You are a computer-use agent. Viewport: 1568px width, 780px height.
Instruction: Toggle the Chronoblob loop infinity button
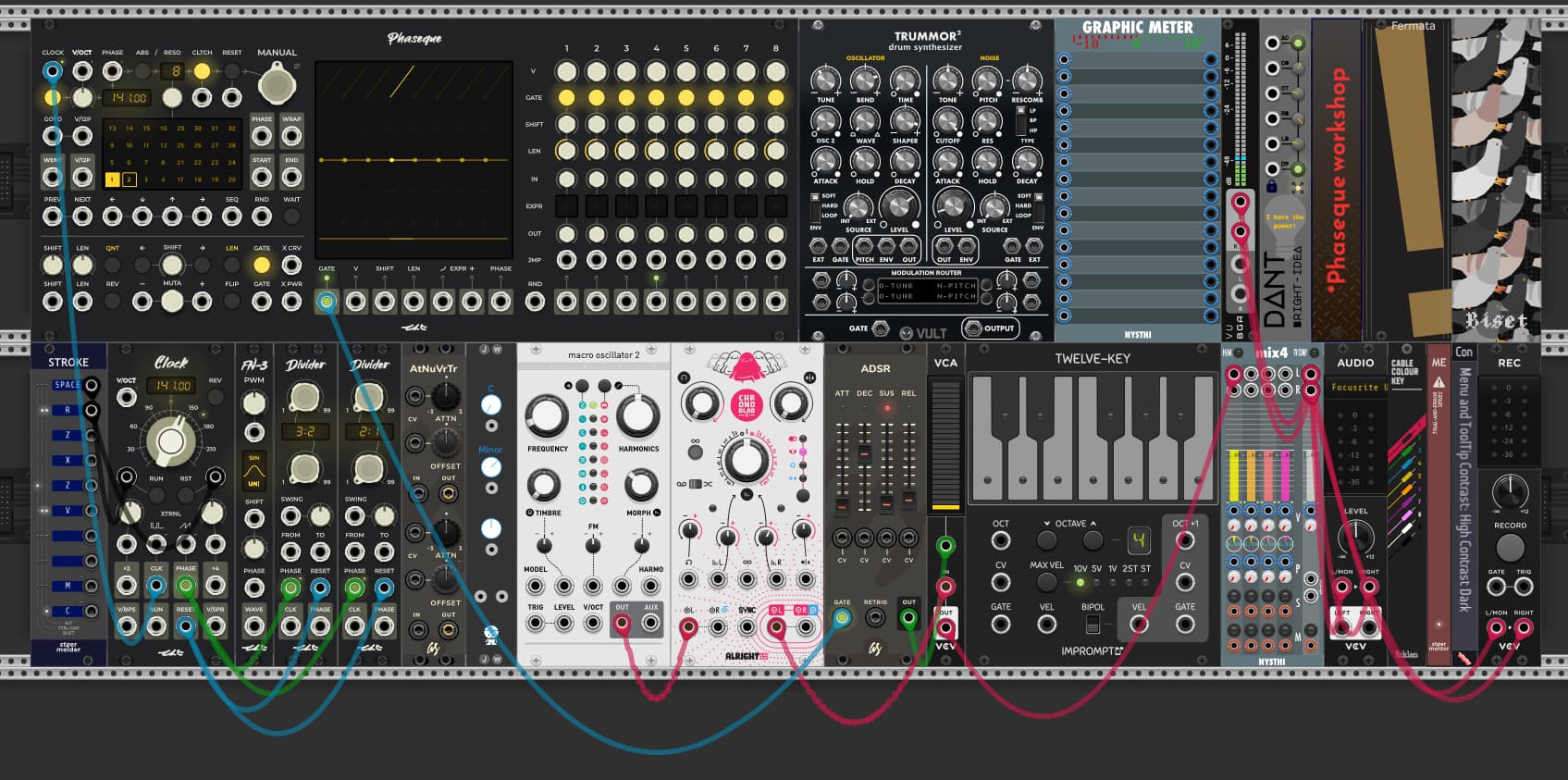pyautogui.click(x=695, y=452)
